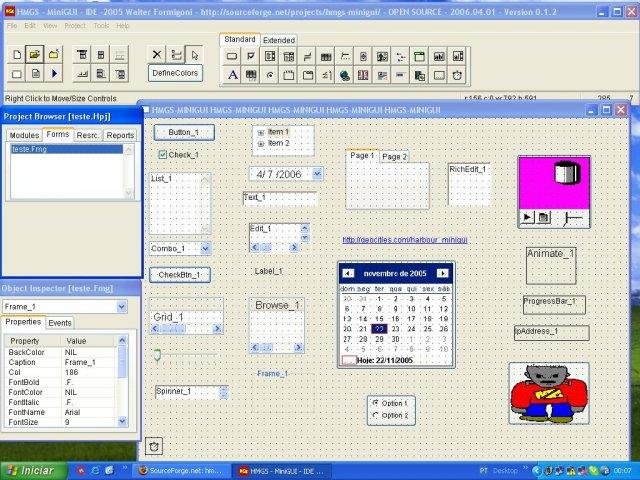Switch to the Reports tab
This screenshot has width=640, height=480.
click(x=120, y=135)
